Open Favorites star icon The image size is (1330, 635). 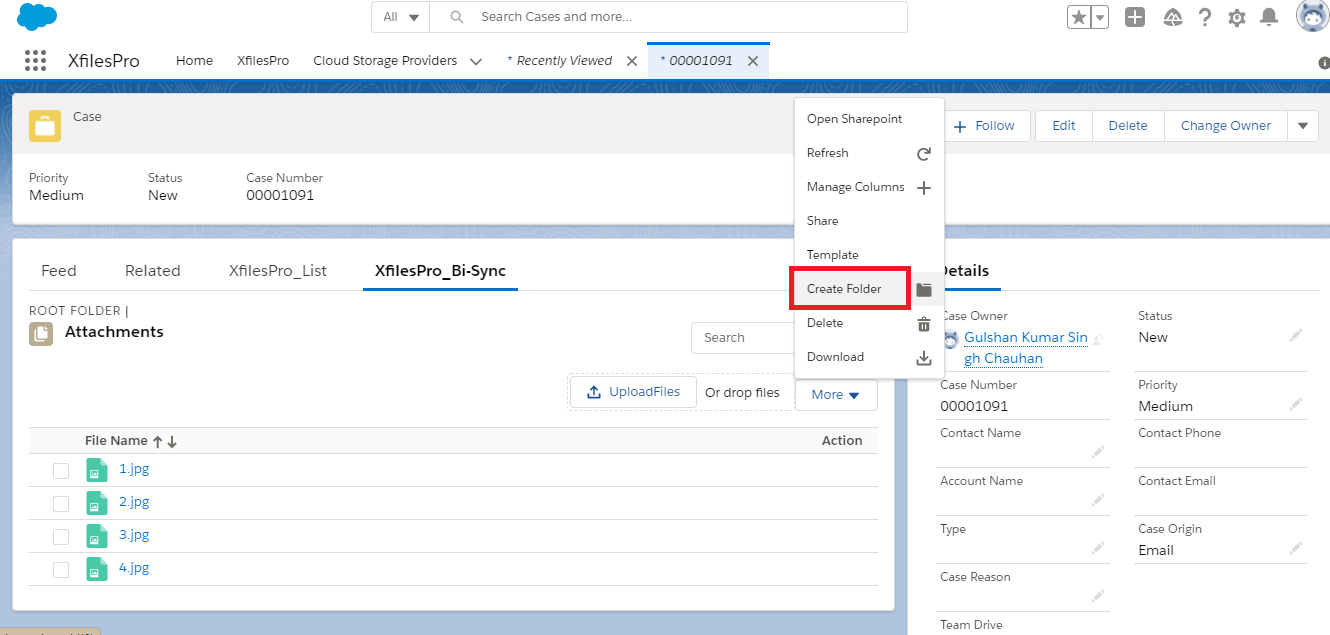pyautogui.click(x=1079, y=17)
